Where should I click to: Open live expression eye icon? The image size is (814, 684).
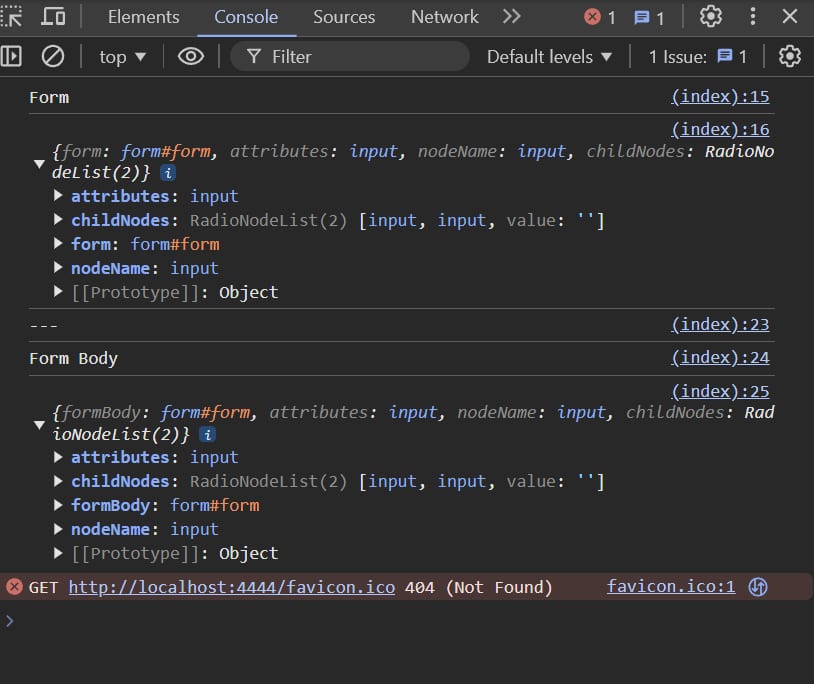point(191,56)
